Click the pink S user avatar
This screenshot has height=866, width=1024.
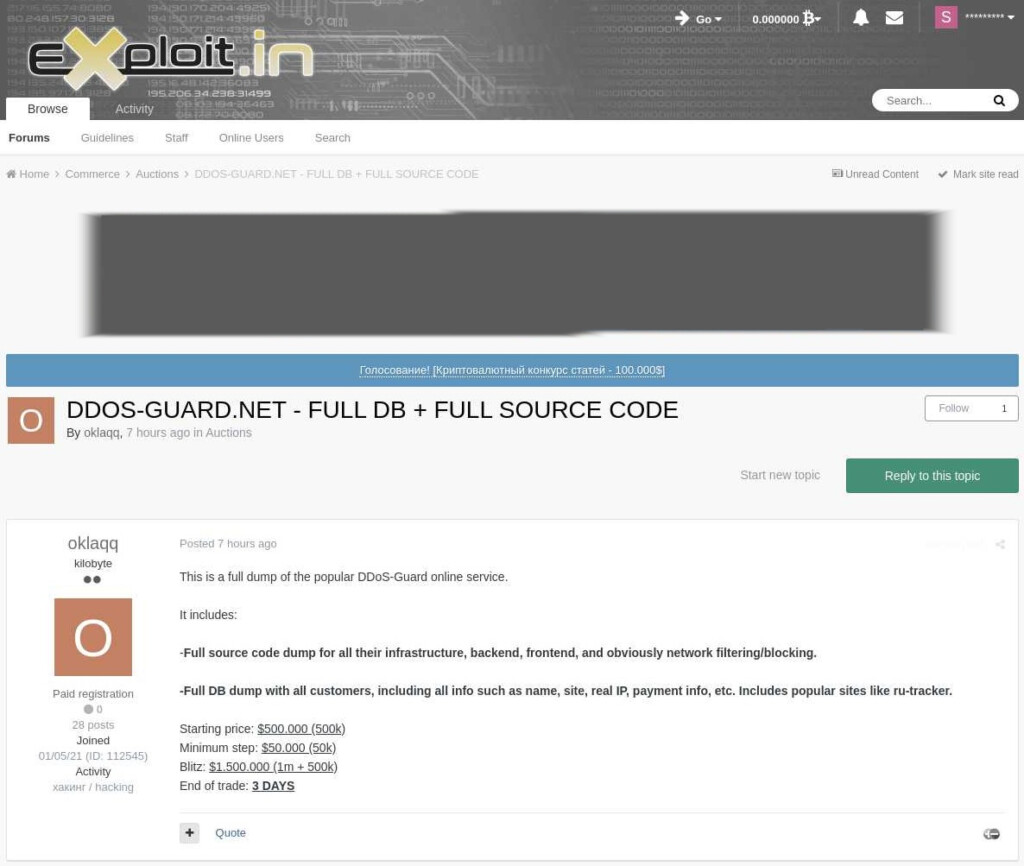pyautogui.click(x=946, y=17)
